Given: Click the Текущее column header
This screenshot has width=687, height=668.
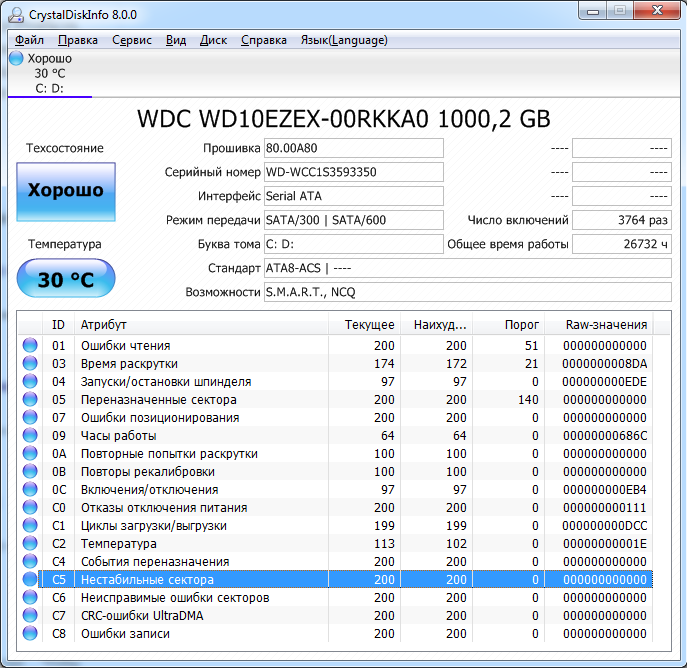Looking at the screenshot, I should (365, 325).
